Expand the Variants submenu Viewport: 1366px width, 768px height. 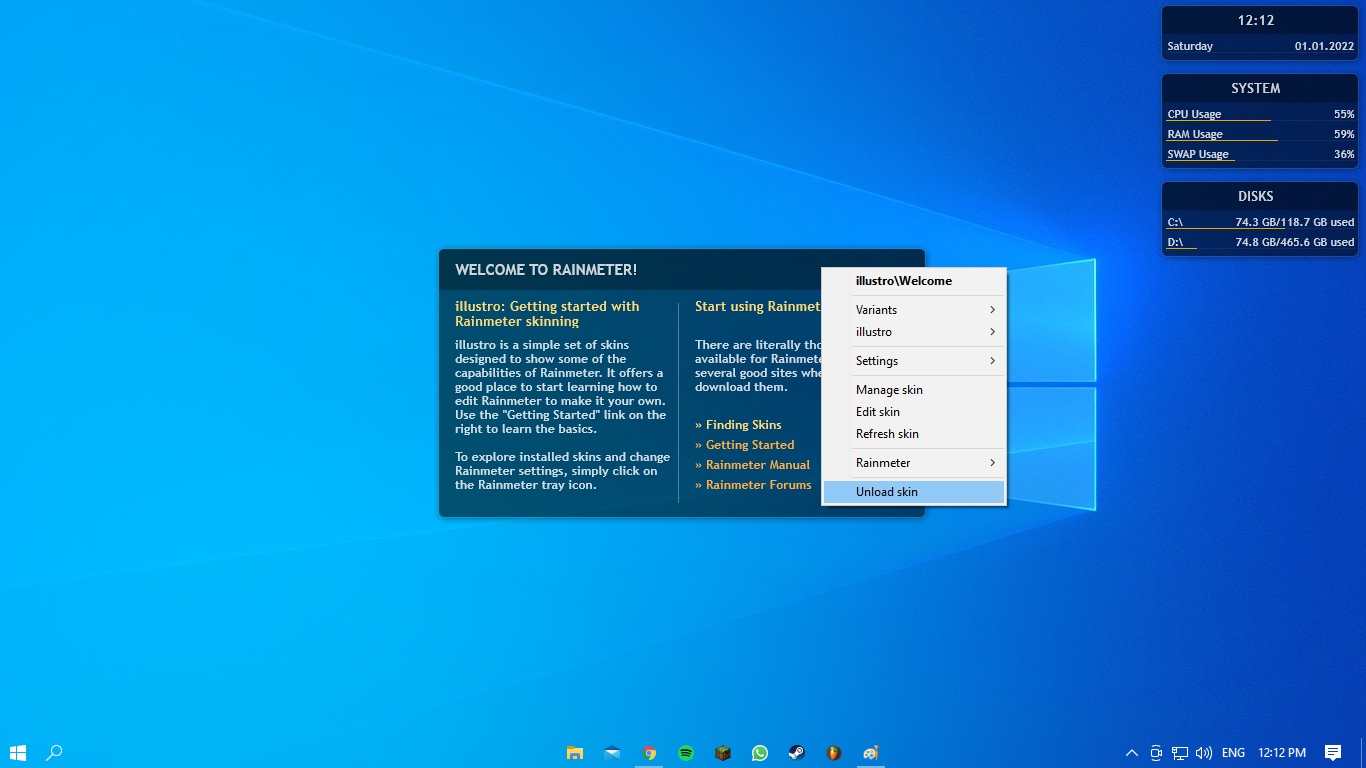tap(914, 310)
